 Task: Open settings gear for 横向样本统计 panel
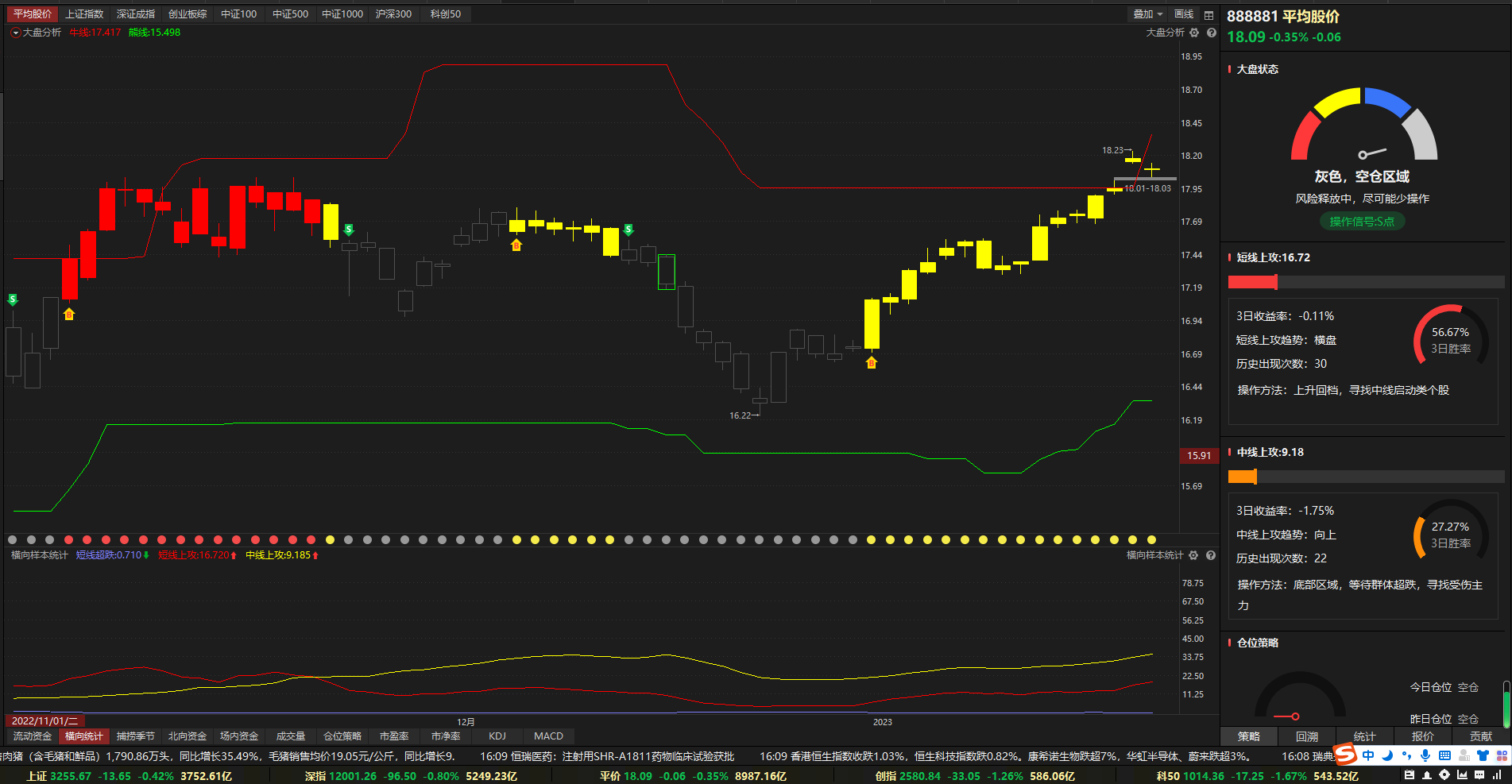[1193, 555]
